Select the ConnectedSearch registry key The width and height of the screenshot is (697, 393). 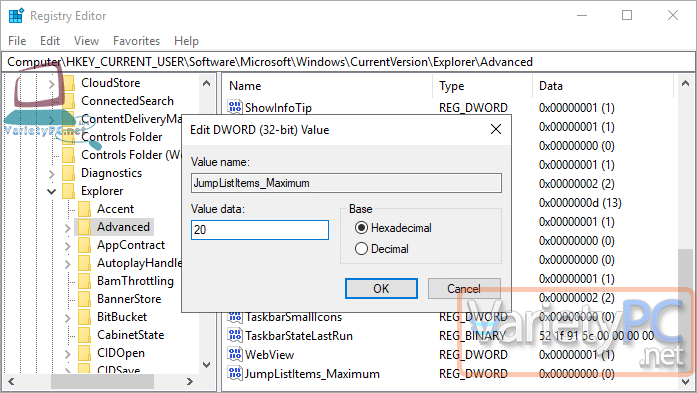tap(127, 101)
